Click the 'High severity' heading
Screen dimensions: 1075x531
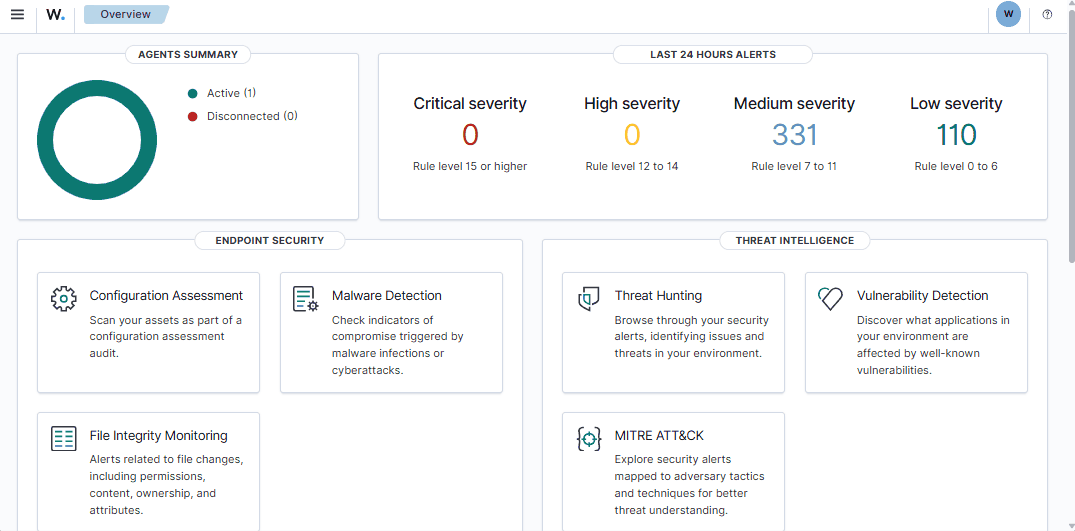click(x=632, y=103)
